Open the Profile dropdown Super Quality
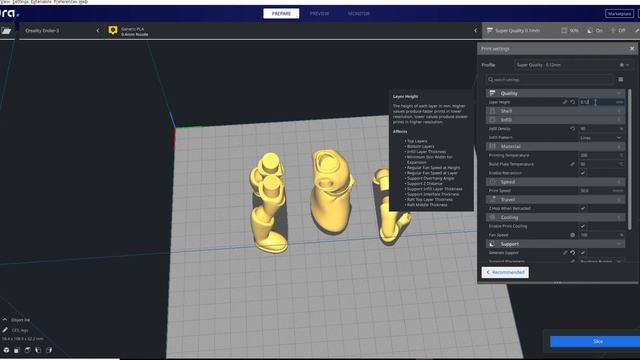640x360 pixels. click(573, 65)
